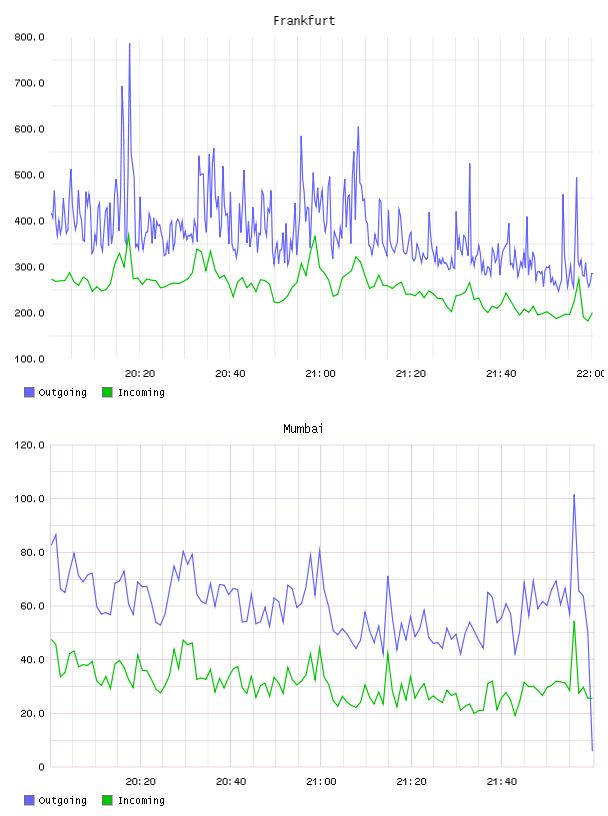Click the 21:00 time label under Mumbai chart
The image size is (608, 816).
321,782
